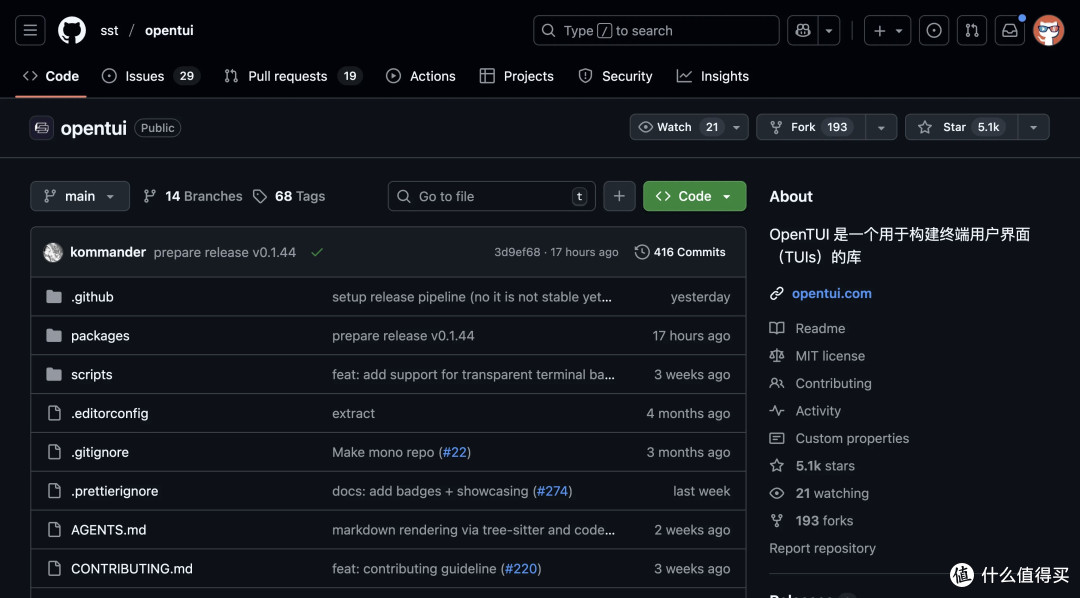Click Report repository link
The height and width of the screenshot is (598, 1080).
click(822, 548)
